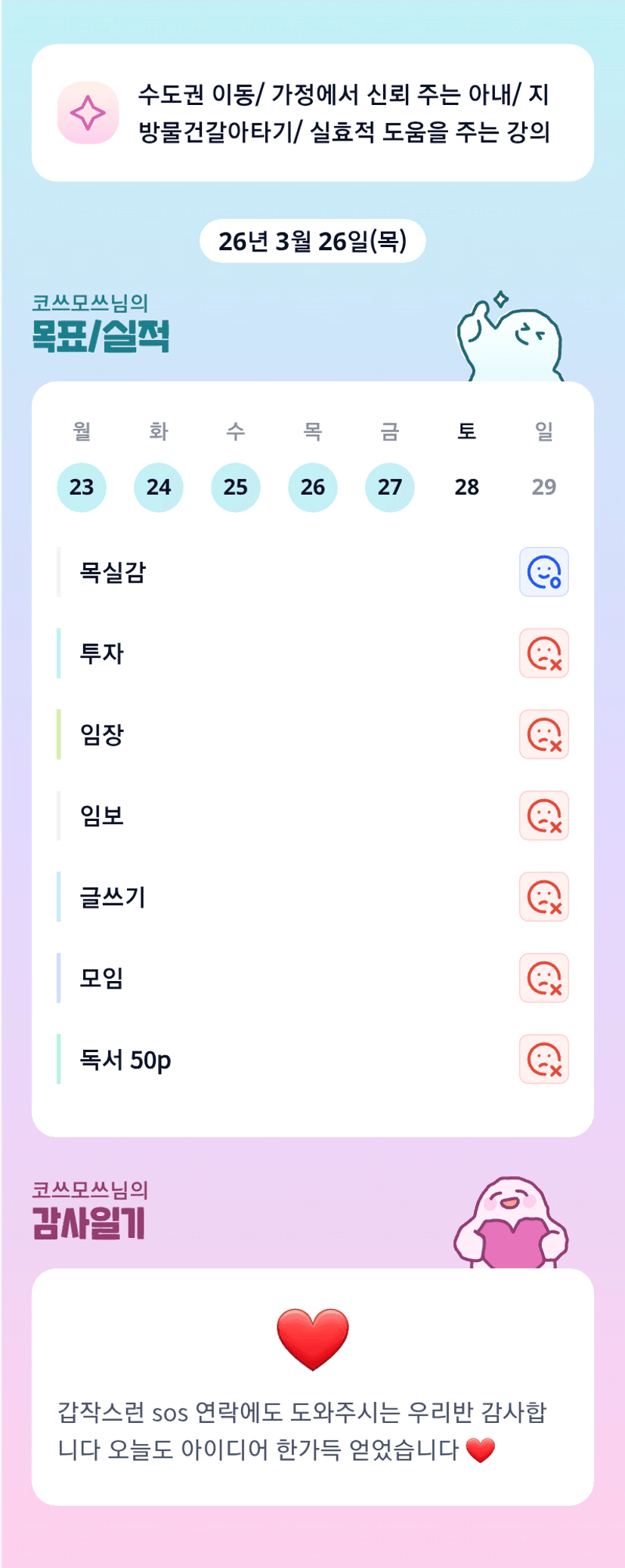
Task: Click the red heart icon in diary card
Action: pyautogui.click(x=312, y=1339)
